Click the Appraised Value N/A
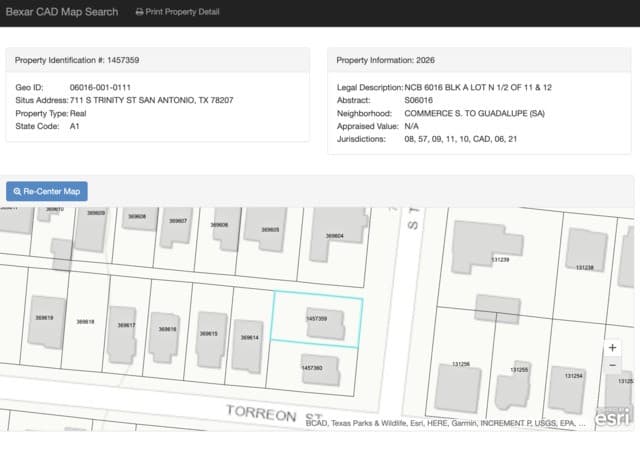This screenshot has height=449, width=640. [x=411, y=126]
